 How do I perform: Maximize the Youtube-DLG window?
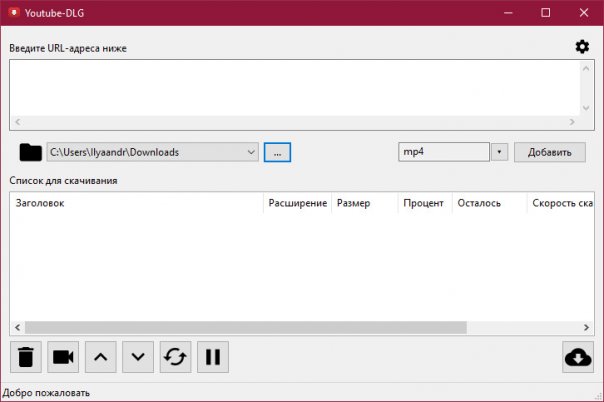545,13
